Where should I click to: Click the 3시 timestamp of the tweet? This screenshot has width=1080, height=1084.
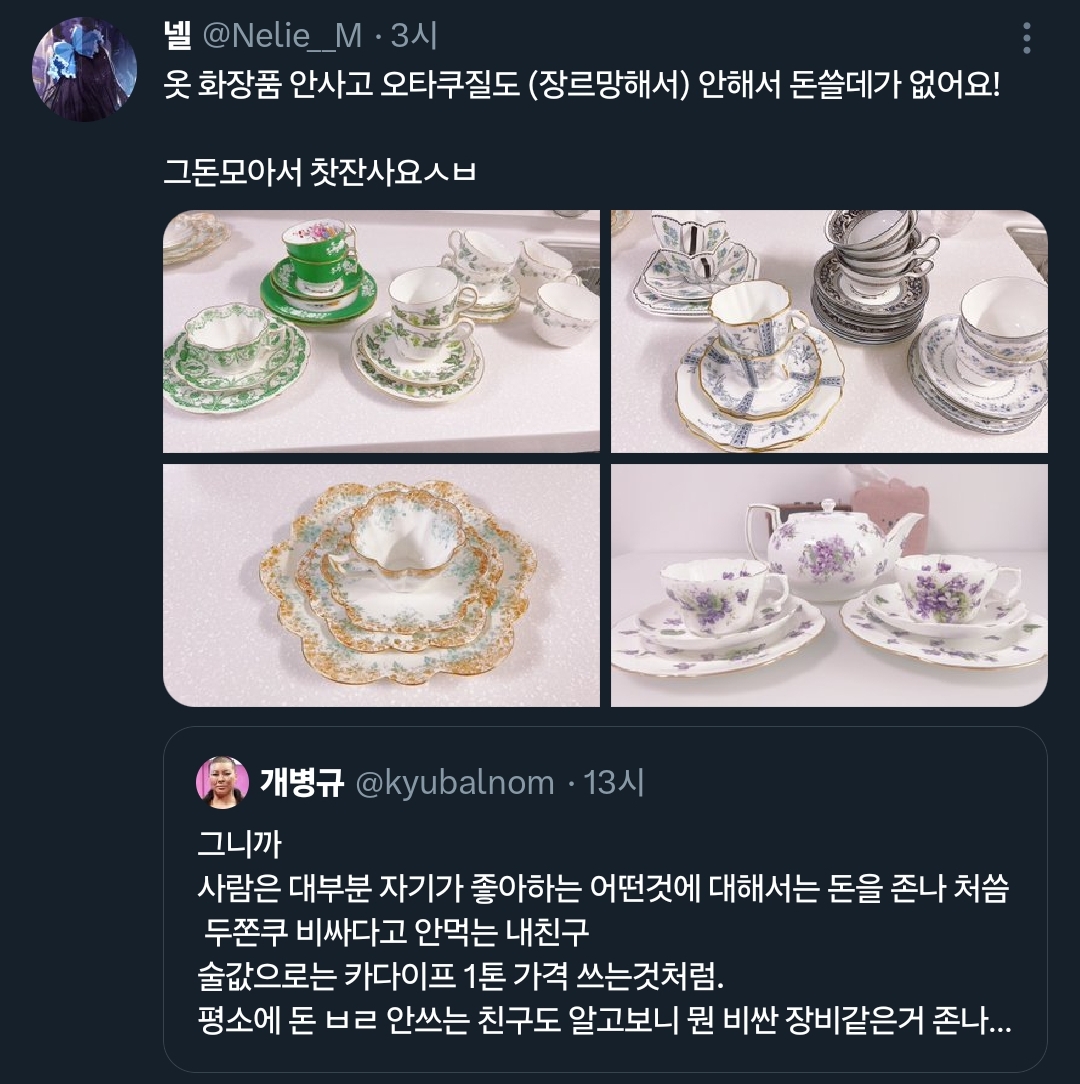(x=413, y=35)
